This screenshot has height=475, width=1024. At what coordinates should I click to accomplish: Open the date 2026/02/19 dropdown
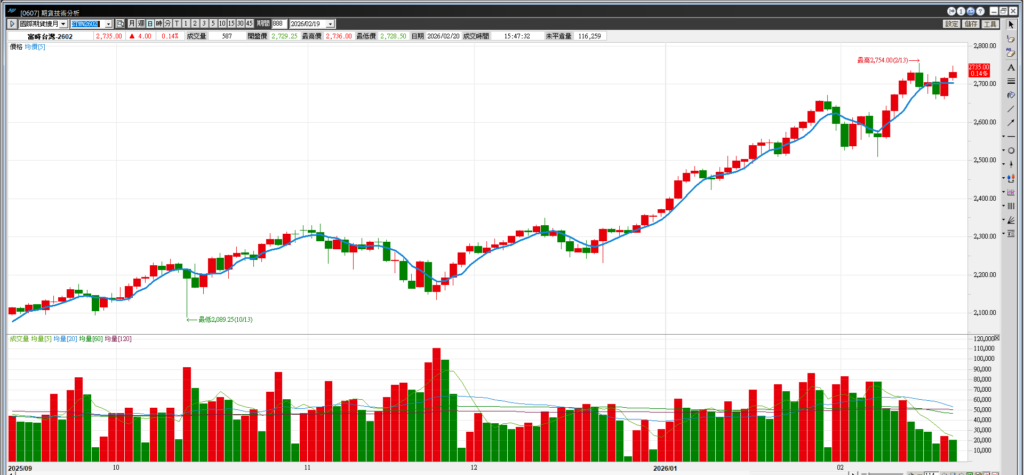coord(331,23)
